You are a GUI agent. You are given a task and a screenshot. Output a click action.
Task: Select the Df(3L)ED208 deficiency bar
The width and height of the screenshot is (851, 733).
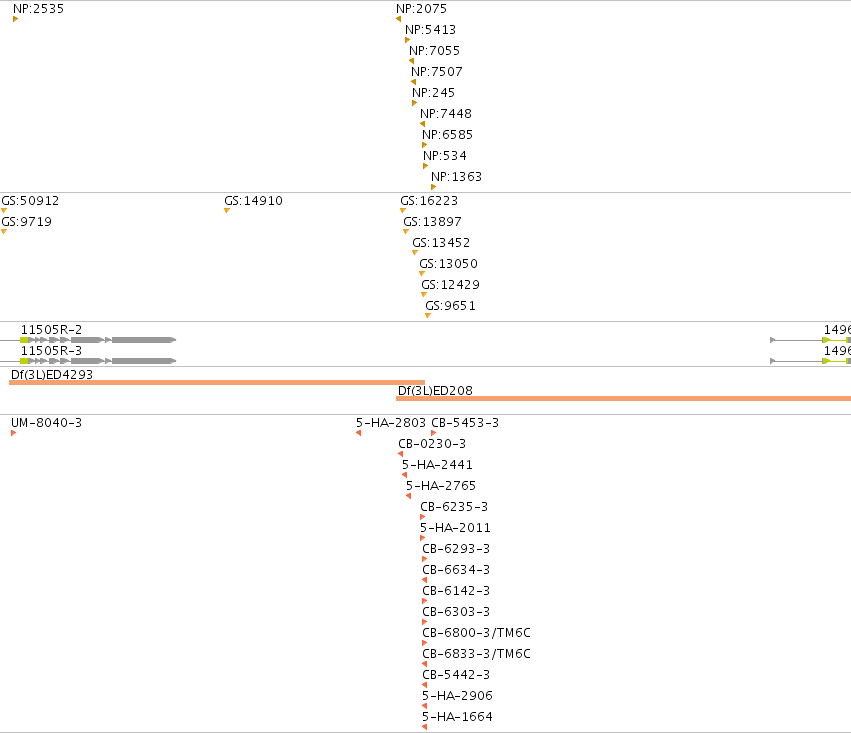pos(624,398)
